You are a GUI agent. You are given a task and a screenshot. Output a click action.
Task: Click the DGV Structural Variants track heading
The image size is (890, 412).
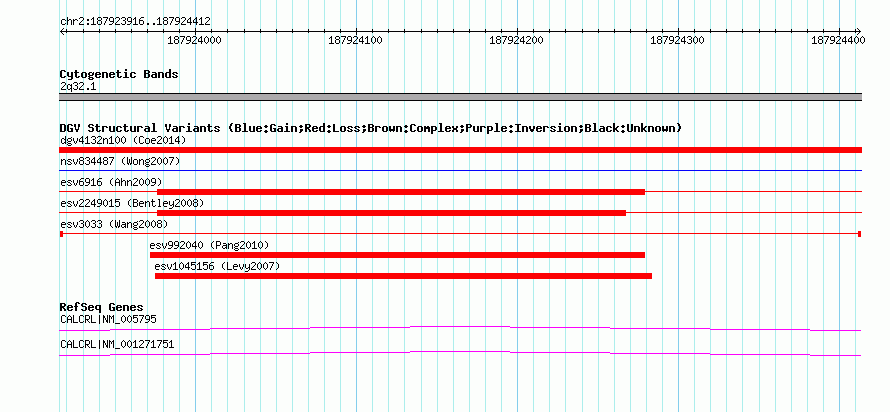(x=371, y=128)
